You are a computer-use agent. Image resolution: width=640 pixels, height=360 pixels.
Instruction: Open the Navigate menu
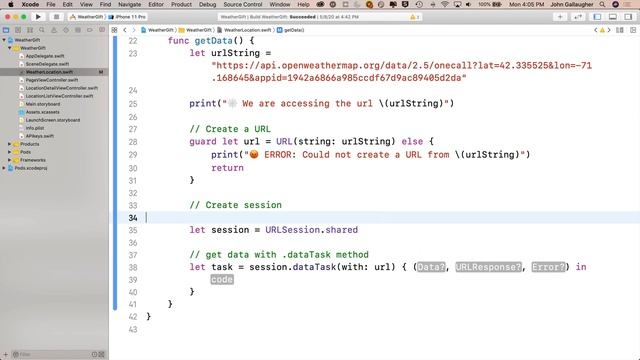pyautogui.click(x=129, y=4)
